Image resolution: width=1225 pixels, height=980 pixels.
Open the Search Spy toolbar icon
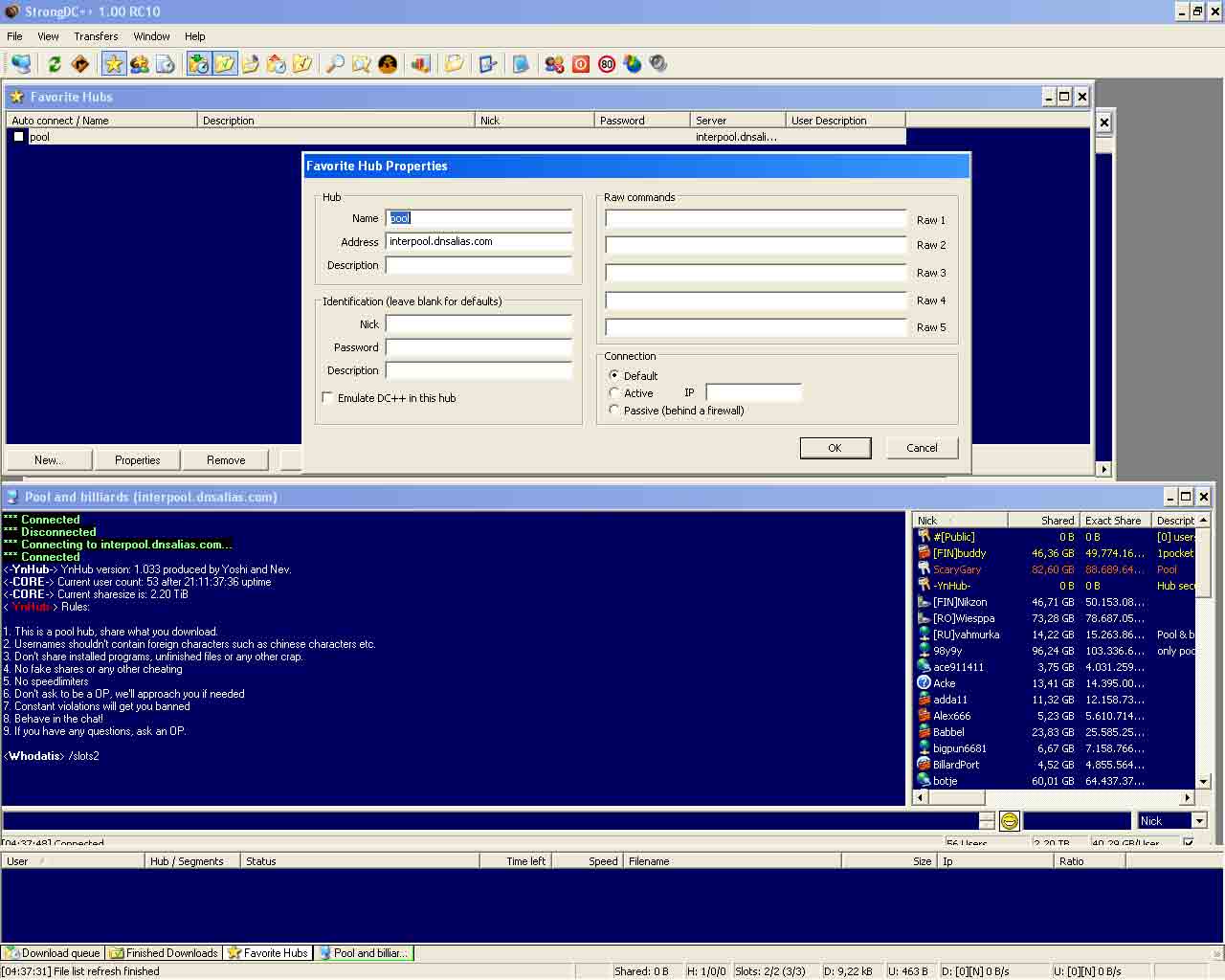(388, 64)
